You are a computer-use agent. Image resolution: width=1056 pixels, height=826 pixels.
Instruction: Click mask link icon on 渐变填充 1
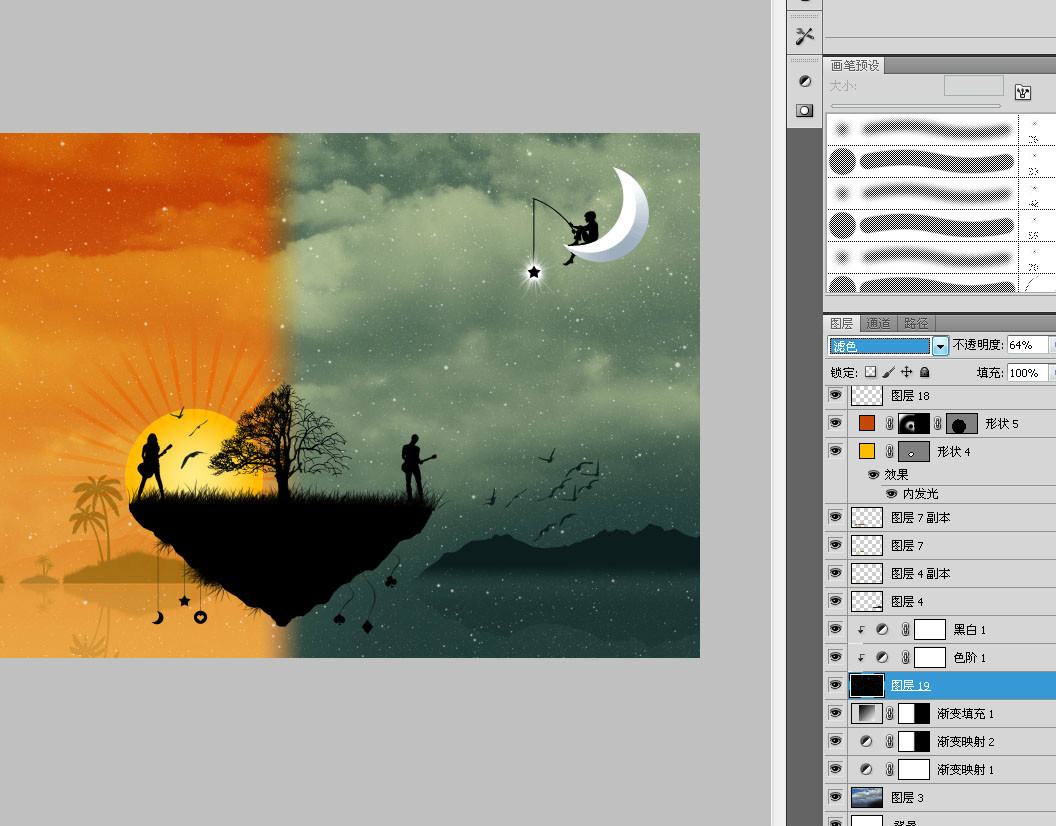pos(890,713)
